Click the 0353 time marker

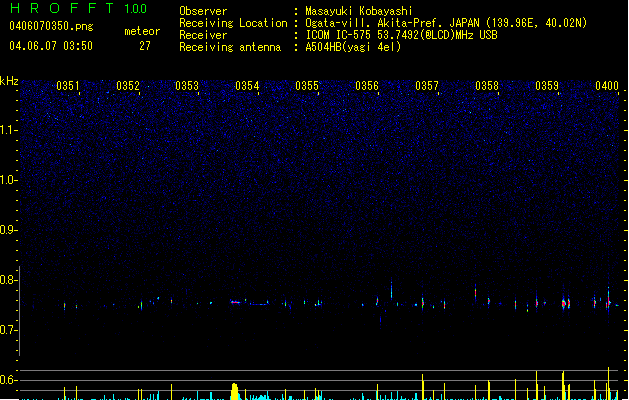point(187,86)
